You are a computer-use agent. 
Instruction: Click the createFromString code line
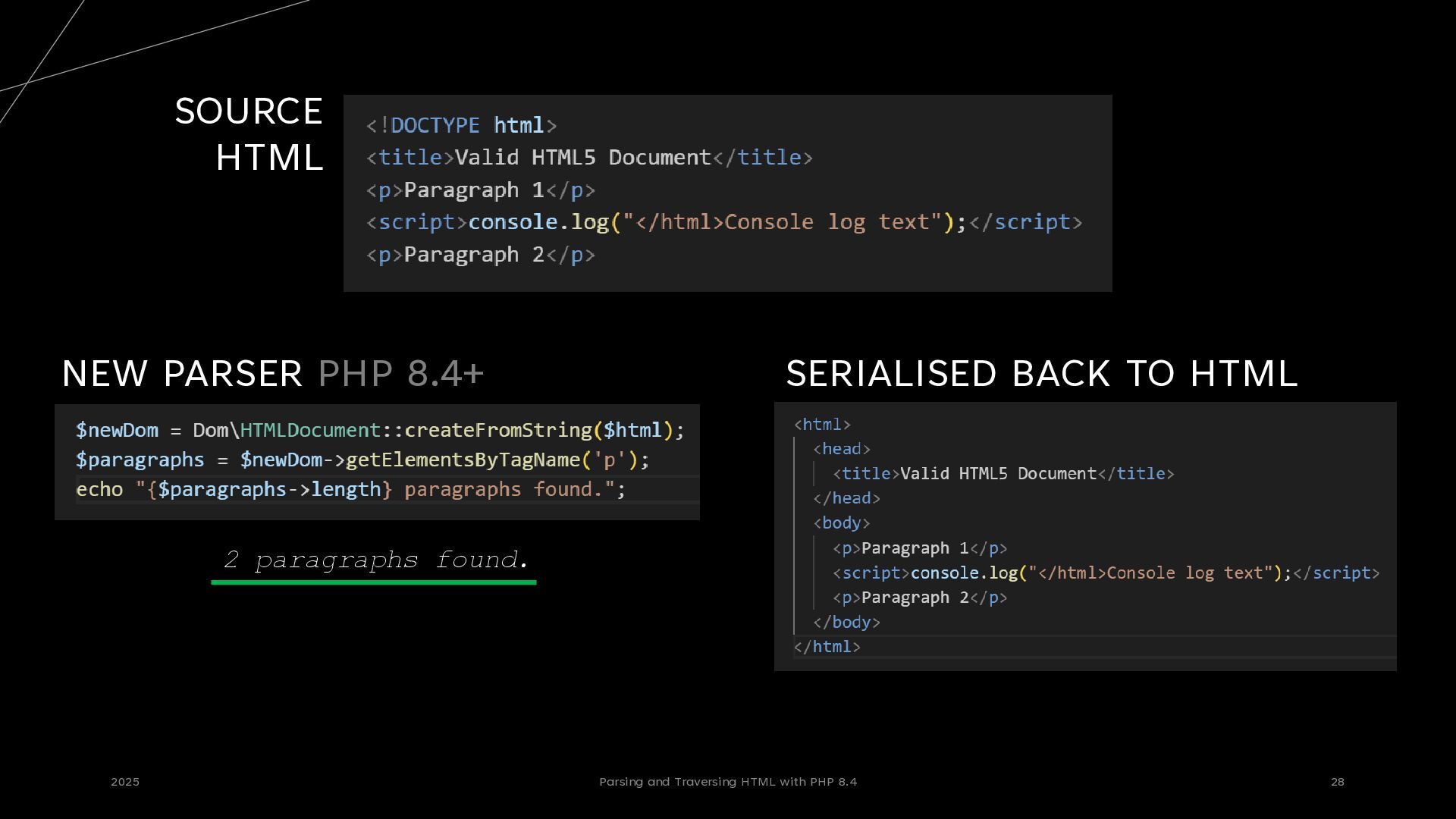coord(379,430)
